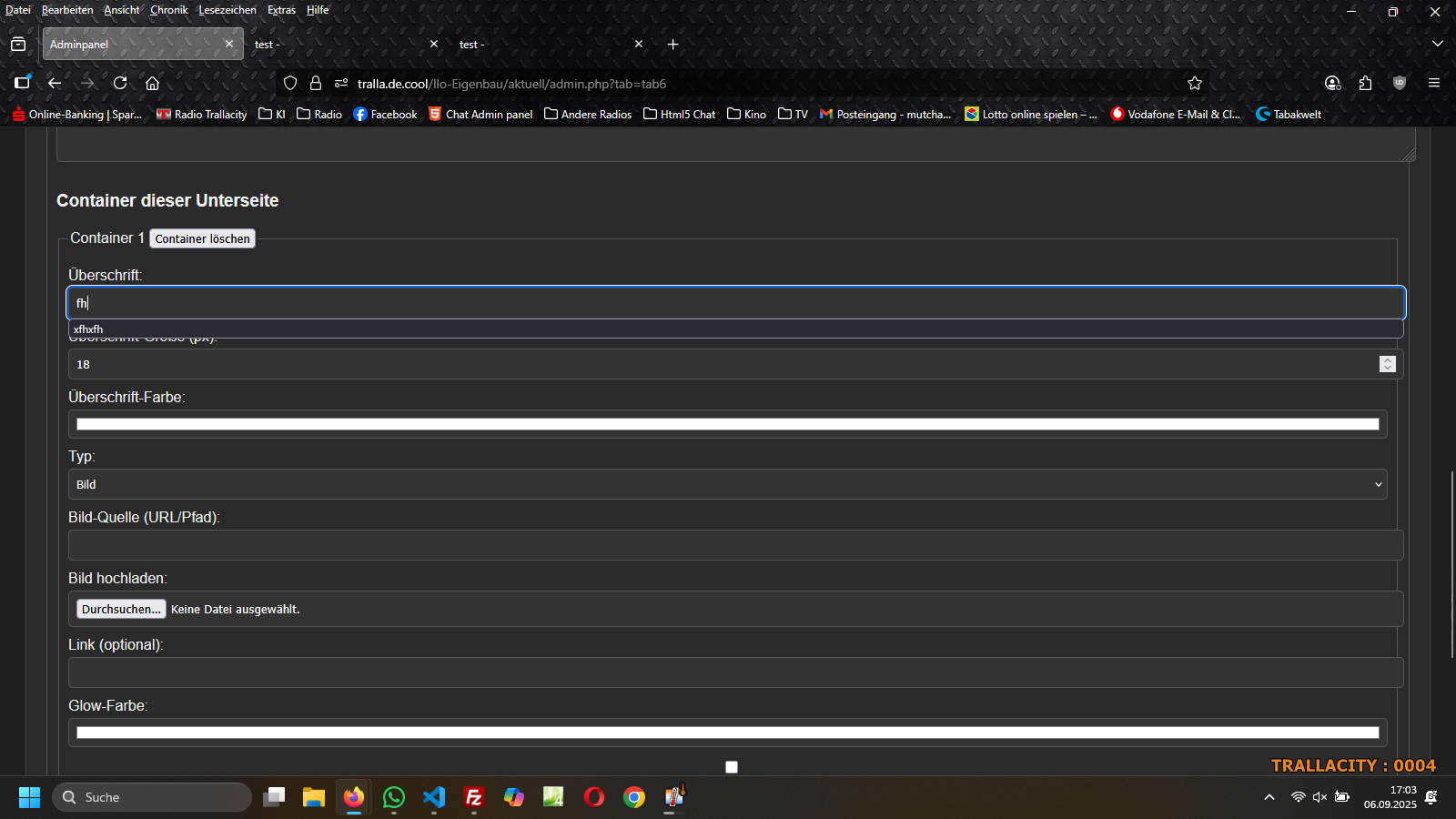The width and height of the screenshot is (1456, 819).
Task: Reload the page with the refresh icon
Action: tap(120, 83)
